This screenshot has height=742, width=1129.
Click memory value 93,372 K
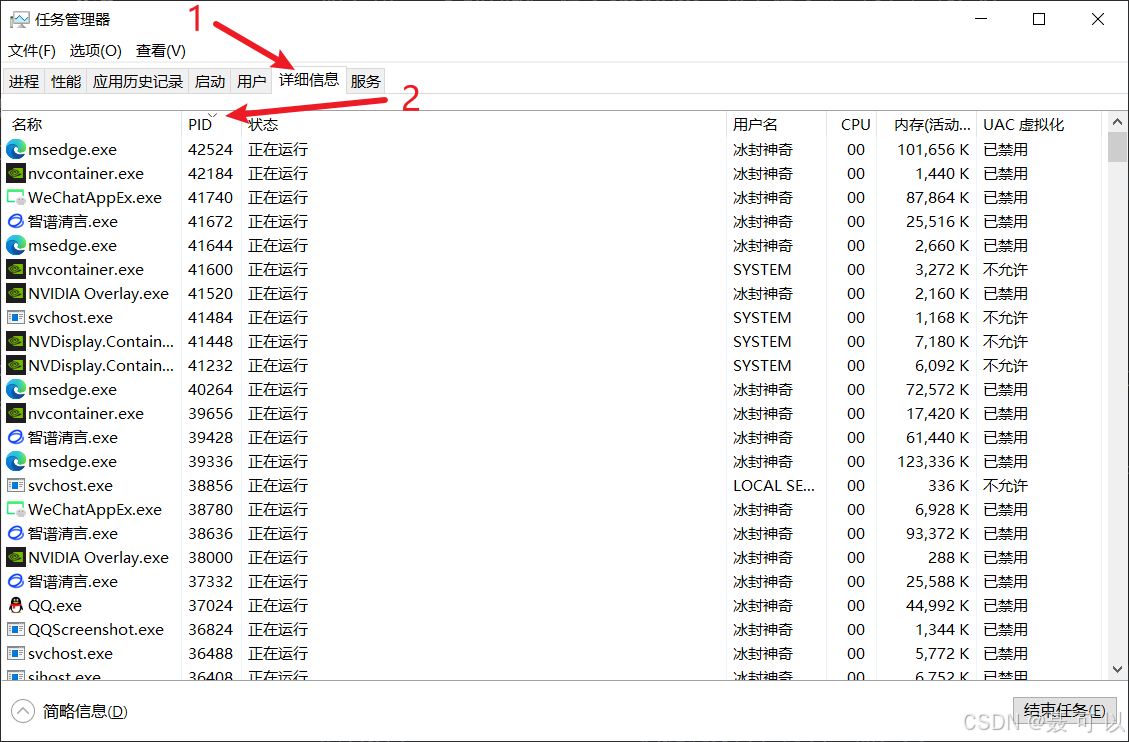point(937,533)
